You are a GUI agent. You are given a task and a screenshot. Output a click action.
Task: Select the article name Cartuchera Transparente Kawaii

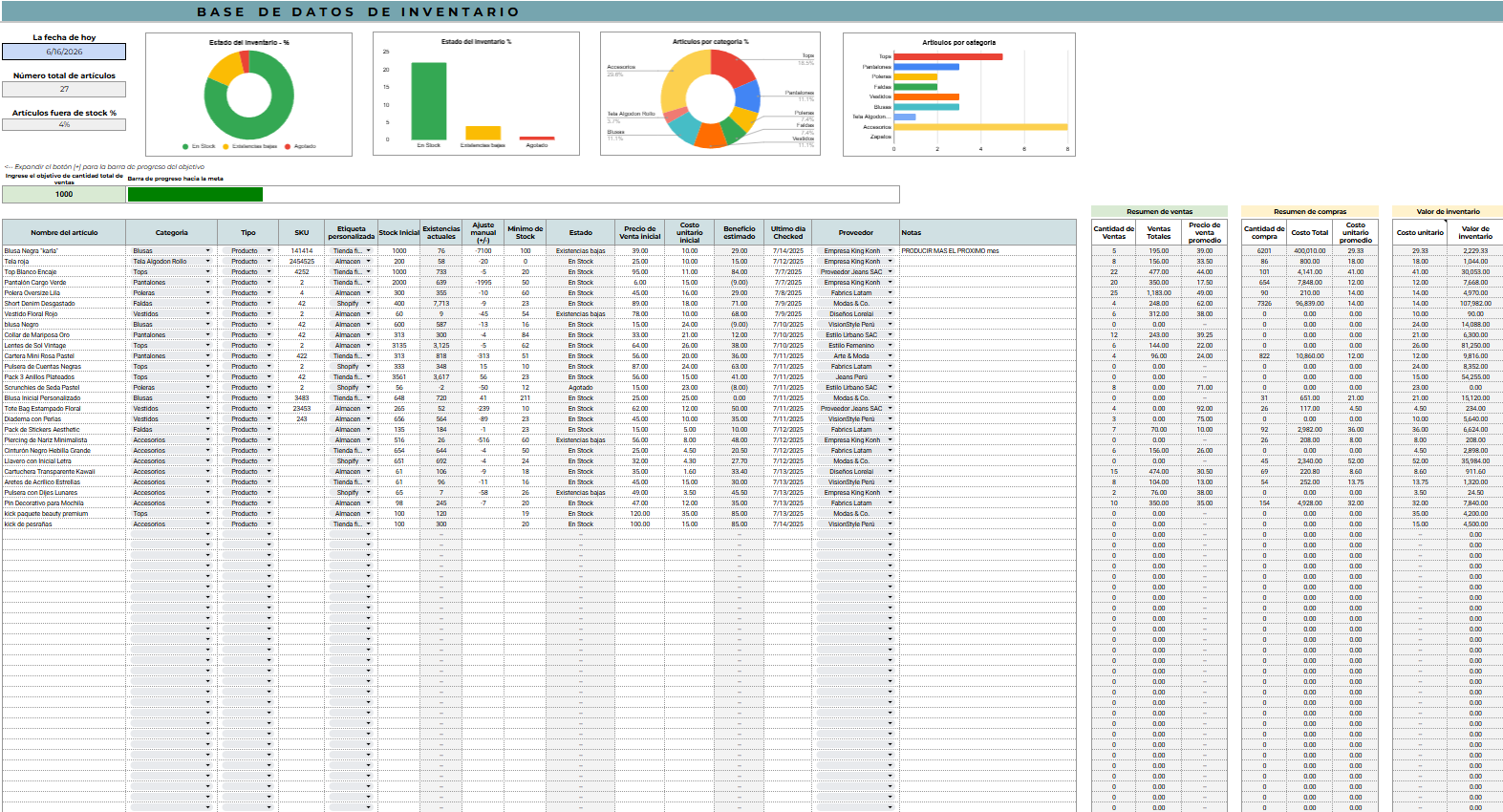point(50,471)
